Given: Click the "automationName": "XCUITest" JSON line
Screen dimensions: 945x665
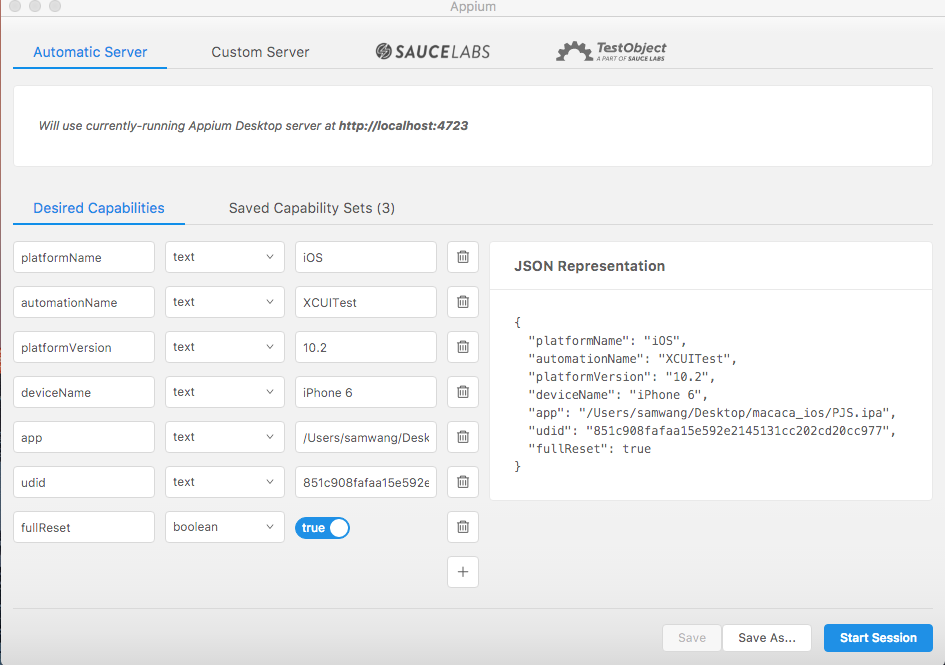Looking at the screenshot, I should (x=632, y=359).
